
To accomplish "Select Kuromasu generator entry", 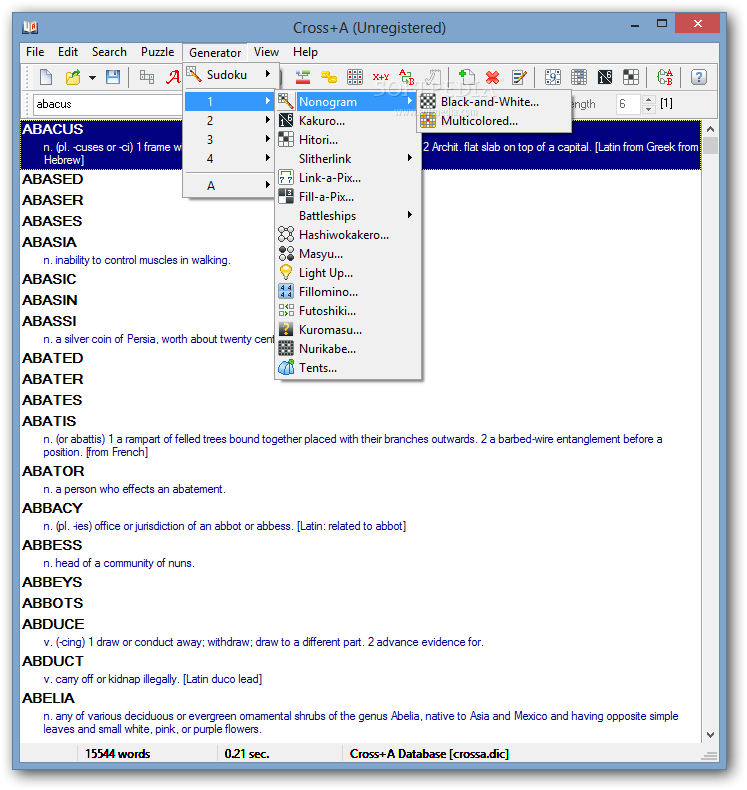I will pos(348,330).
